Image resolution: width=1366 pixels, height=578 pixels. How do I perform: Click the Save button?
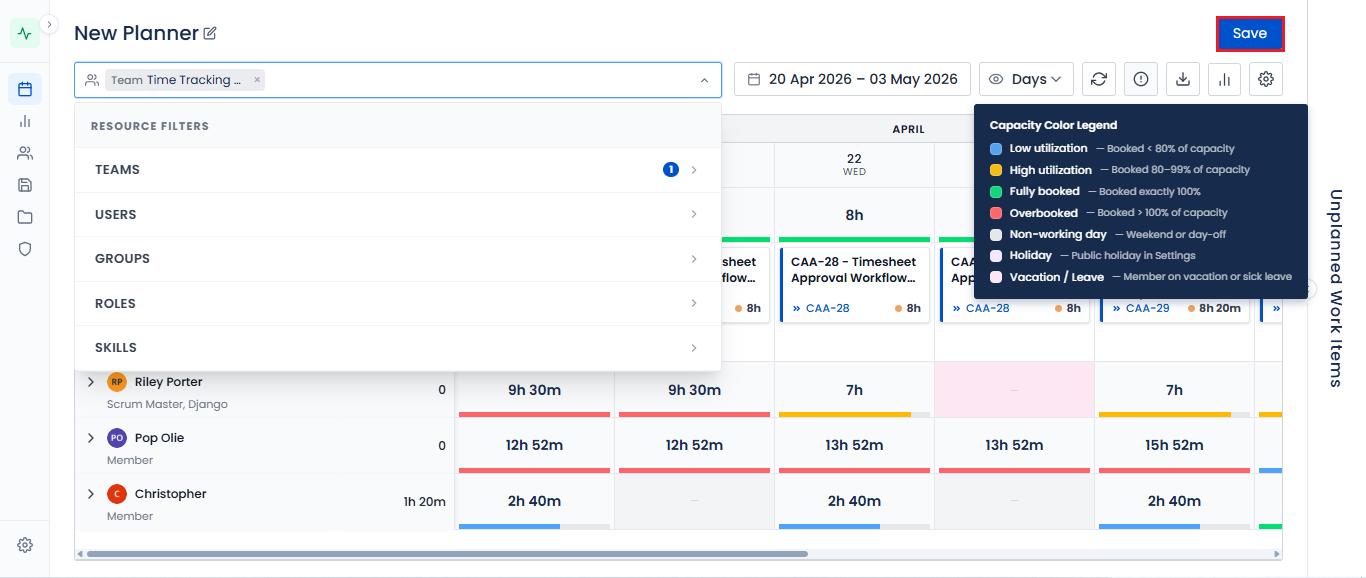(x=1250, y=33)
